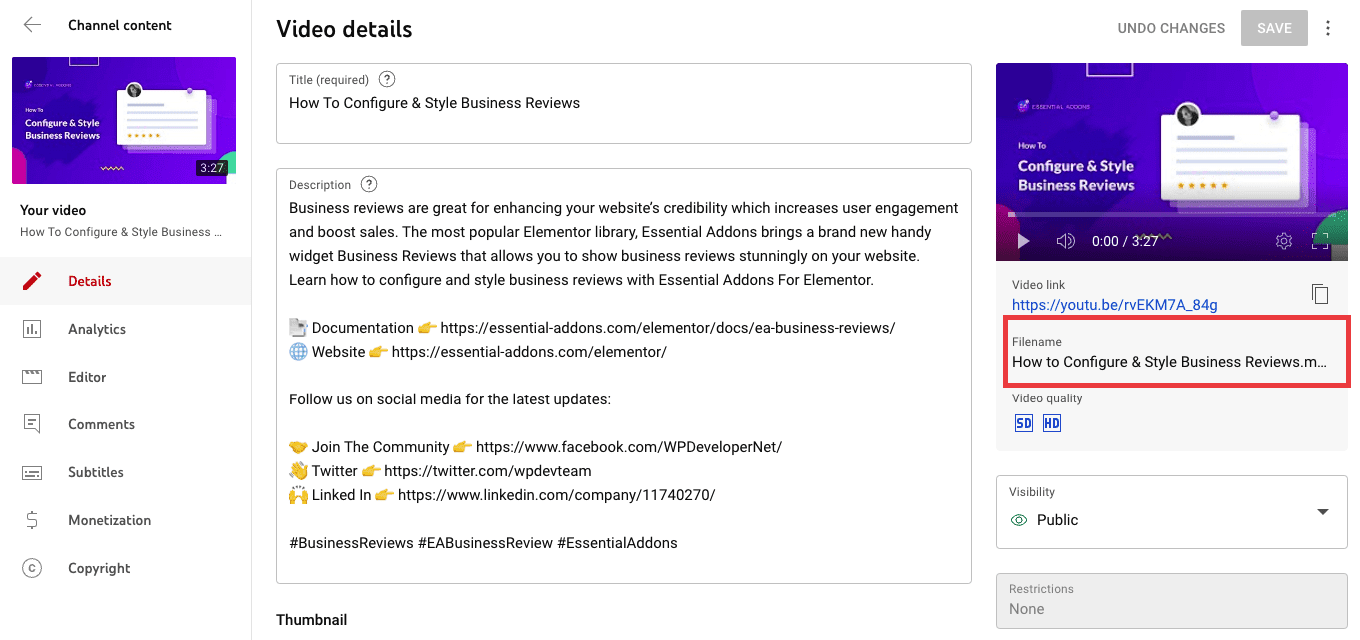This screenshot has width=1360, height=640.
Task: Open the Comments section
Action: tap(101, 424)
